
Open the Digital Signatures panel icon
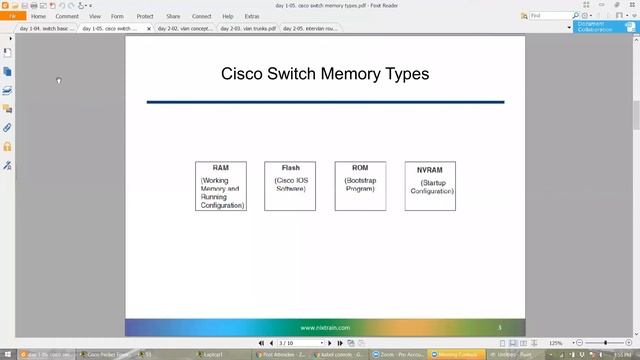click(7, 165)
